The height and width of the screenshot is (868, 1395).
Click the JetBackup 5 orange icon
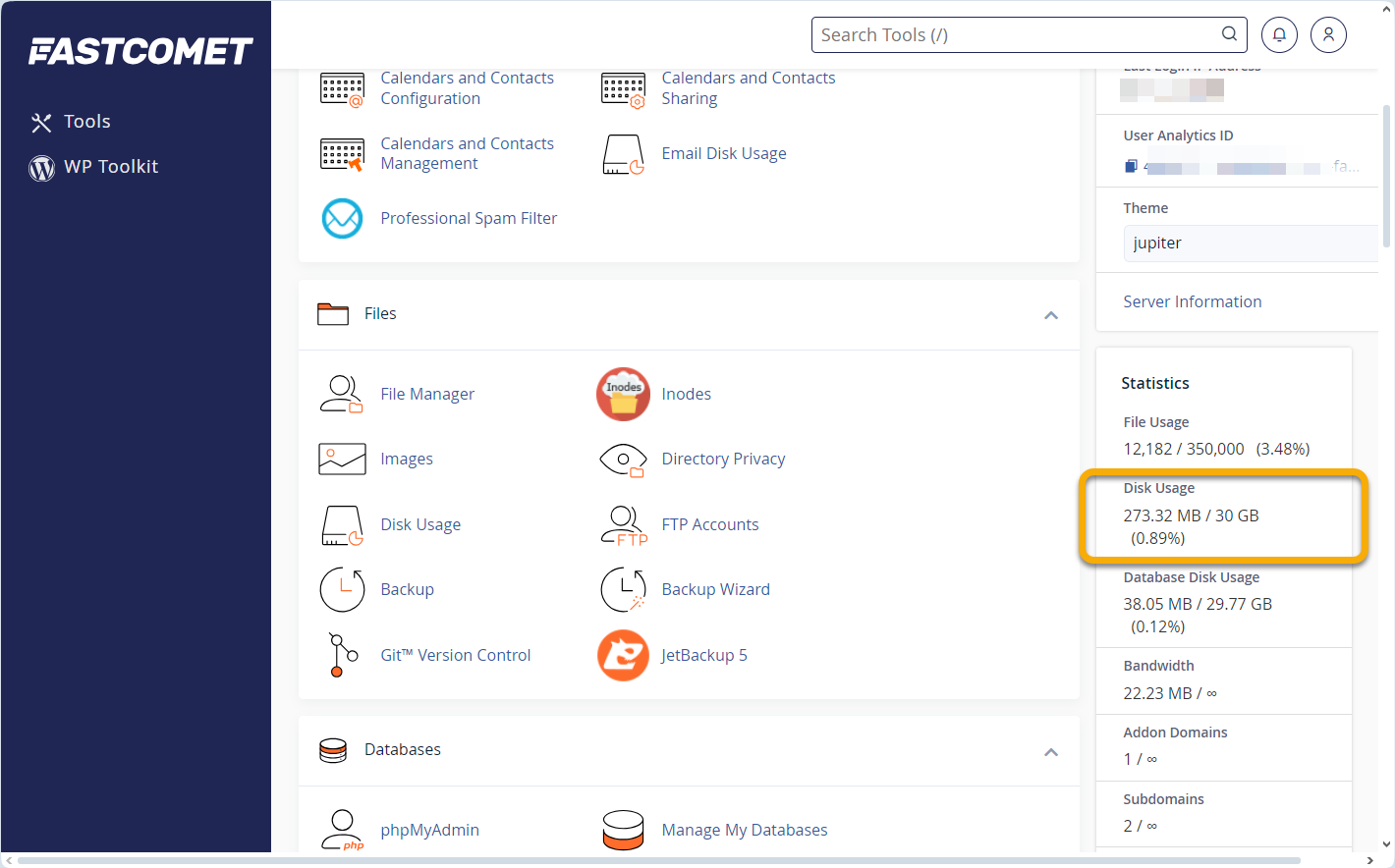pos(624,655)
